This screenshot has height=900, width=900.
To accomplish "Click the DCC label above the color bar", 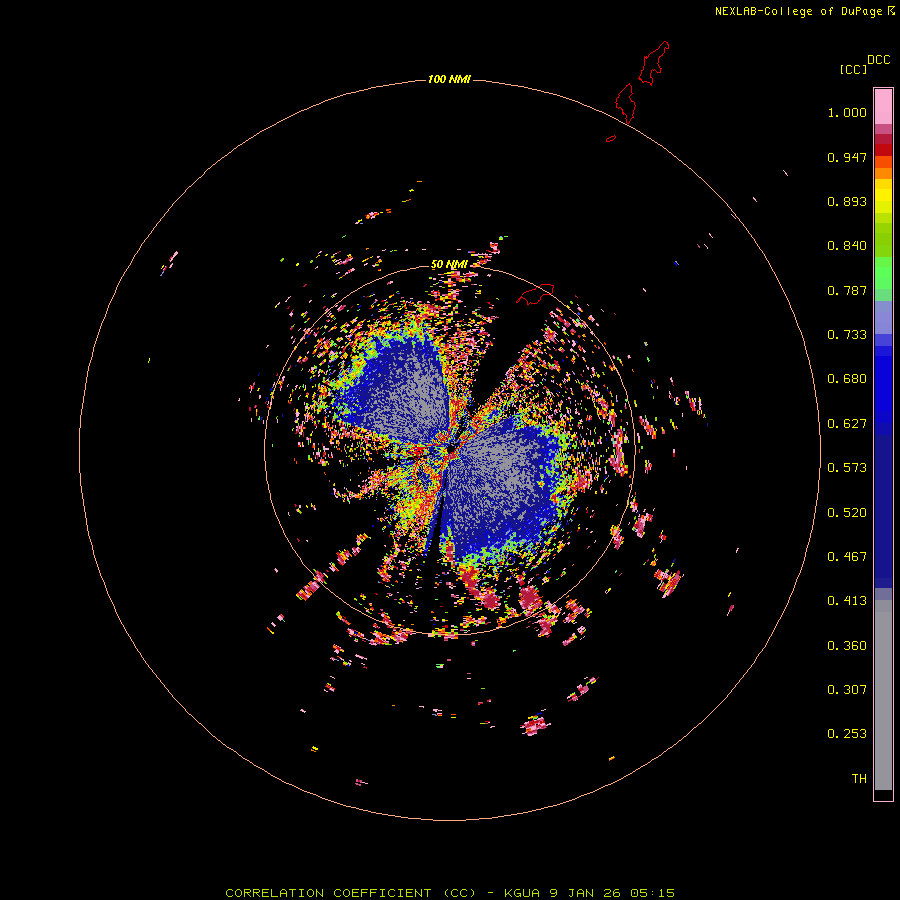I will pos(878,60).
